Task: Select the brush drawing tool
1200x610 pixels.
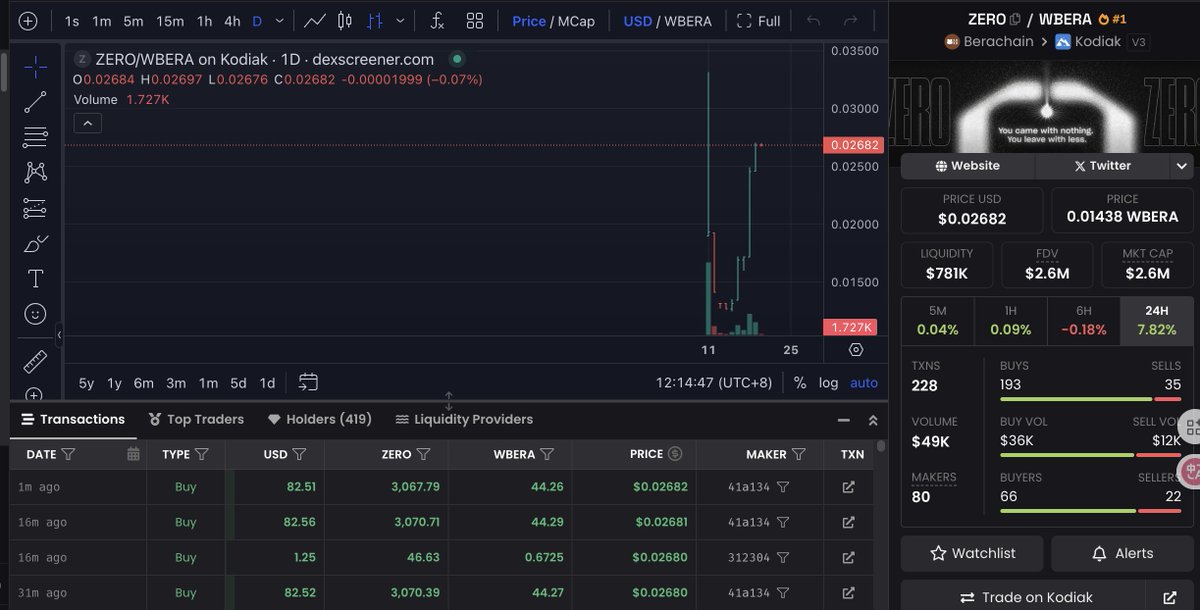Action: pos(35,243)
